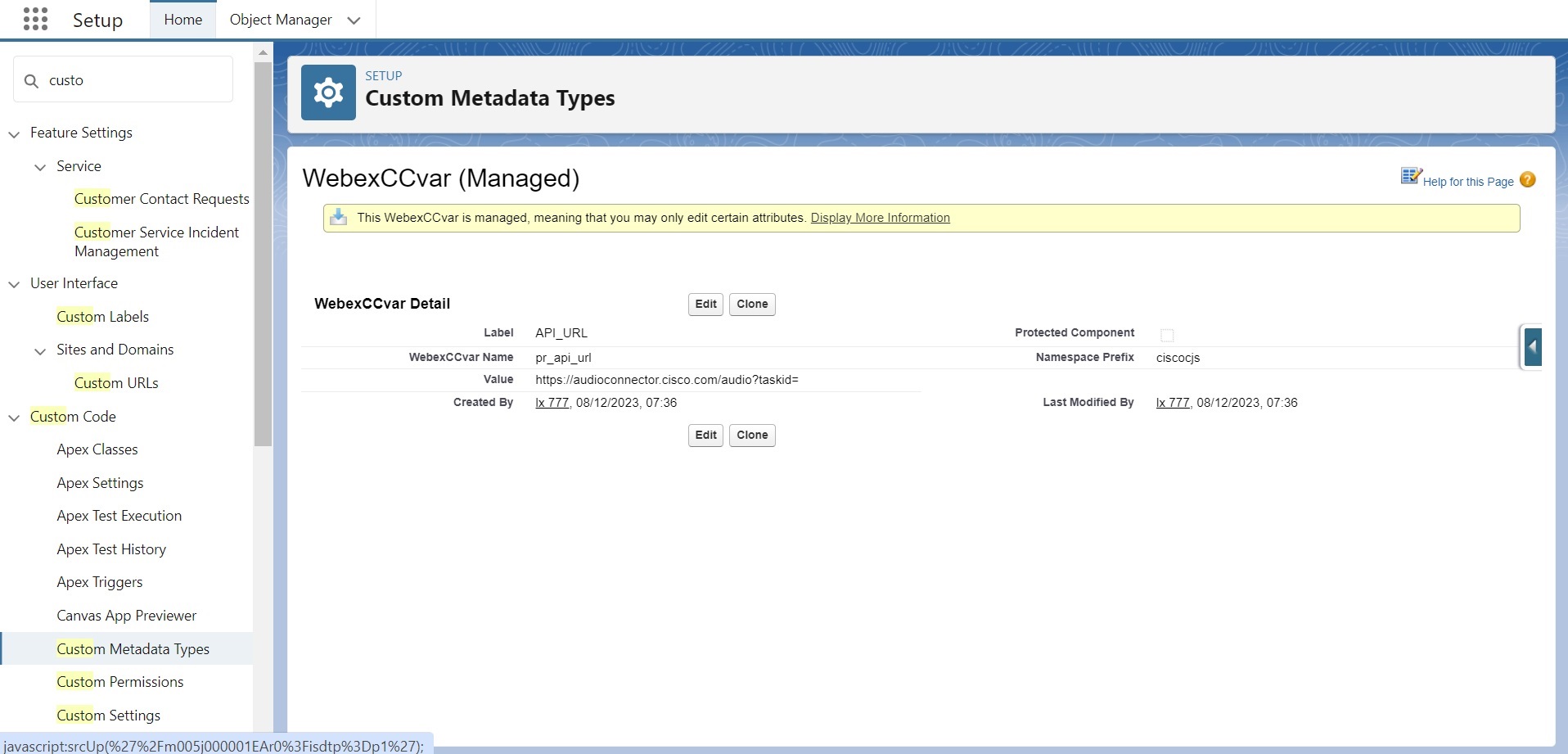
Task: Click the bottom Clone button
Action: pos(752,435)
